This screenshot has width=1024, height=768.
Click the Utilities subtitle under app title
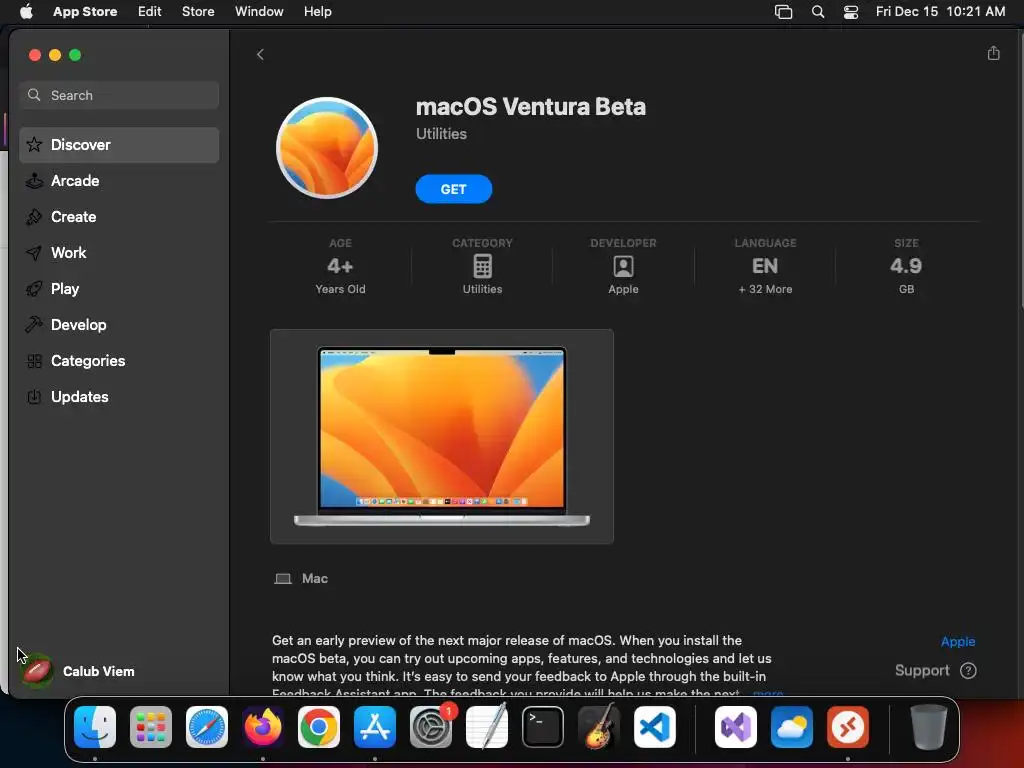click(x=441, y=134)
